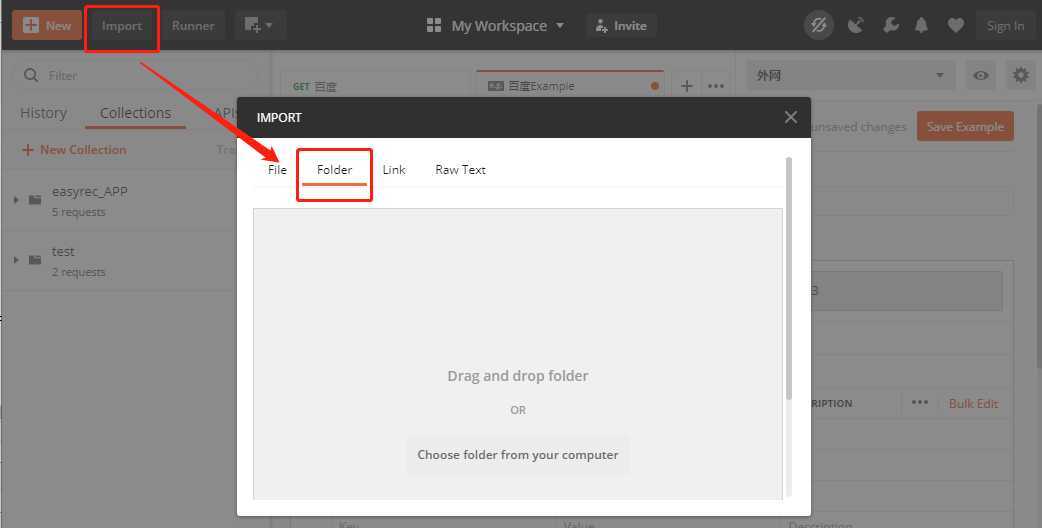The height and width of the screenshot is (528, 1042).
Task: Click the environment quick look eye icon
Action: (x=981, y=76)
